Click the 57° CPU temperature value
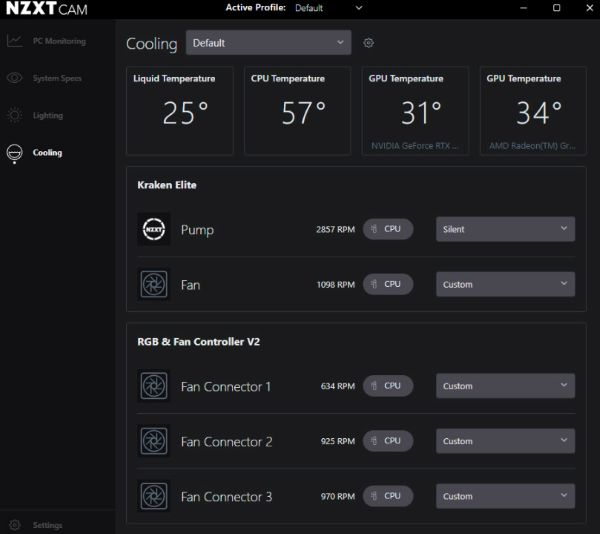Screen dimensions: 600x534 tap(303, 113)
